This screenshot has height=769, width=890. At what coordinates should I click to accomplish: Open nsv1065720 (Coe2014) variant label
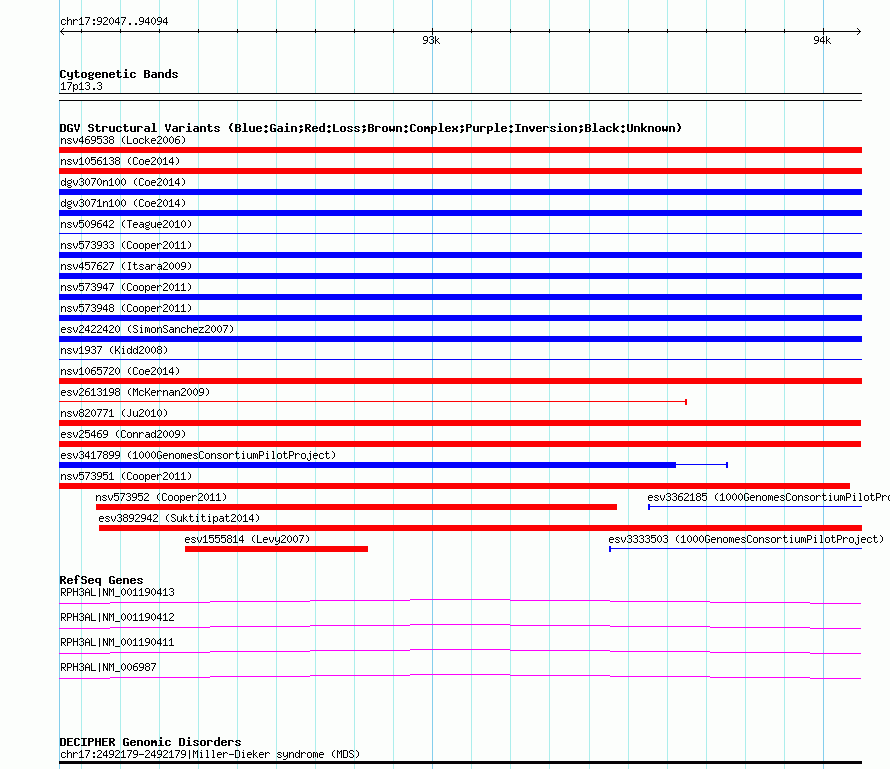tap(120, 371)
